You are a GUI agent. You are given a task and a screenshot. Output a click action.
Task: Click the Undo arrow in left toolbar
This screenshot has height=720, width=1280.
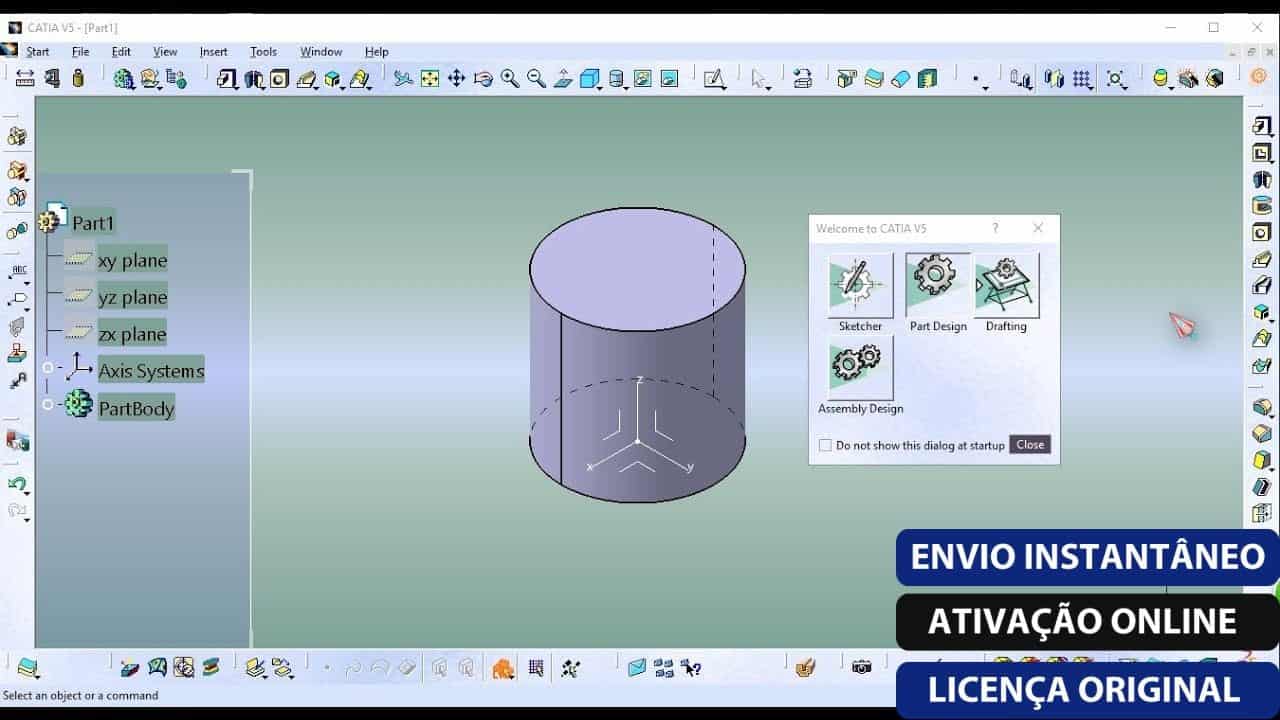point(17,485)
